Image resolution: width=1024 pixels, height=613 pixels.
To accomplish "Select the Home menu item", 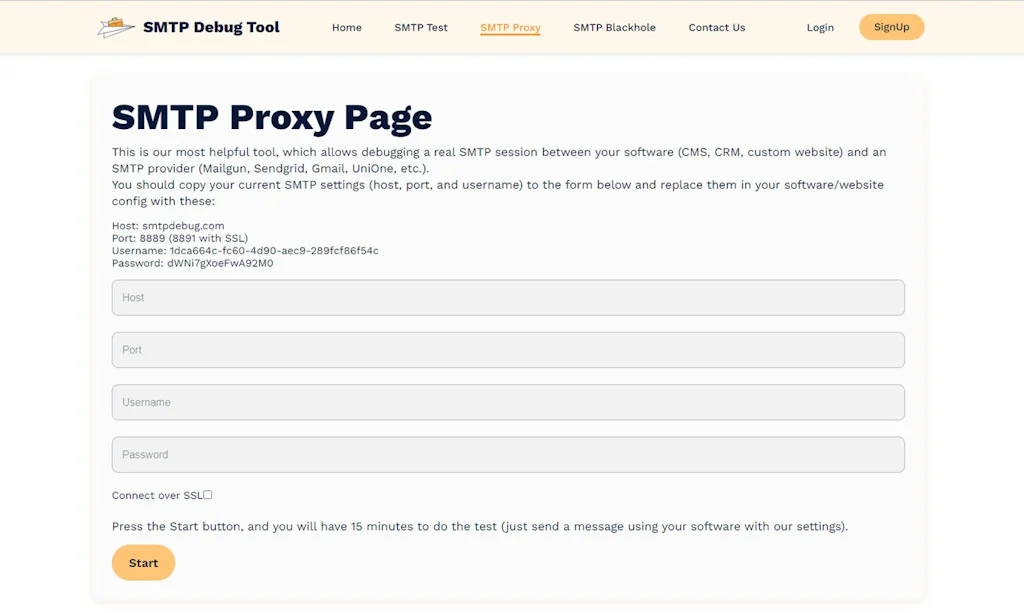I will click(346, 28).
